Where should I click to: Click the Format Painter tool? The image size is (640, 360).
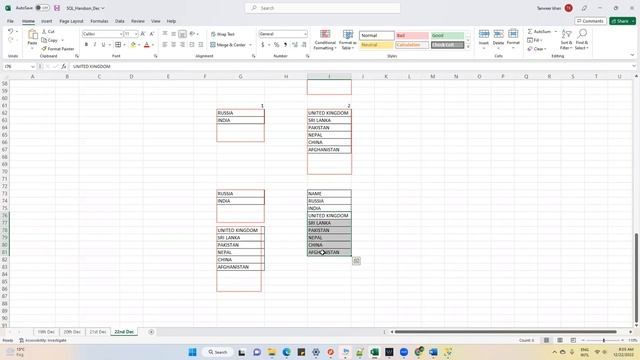(x=58, y=49)
